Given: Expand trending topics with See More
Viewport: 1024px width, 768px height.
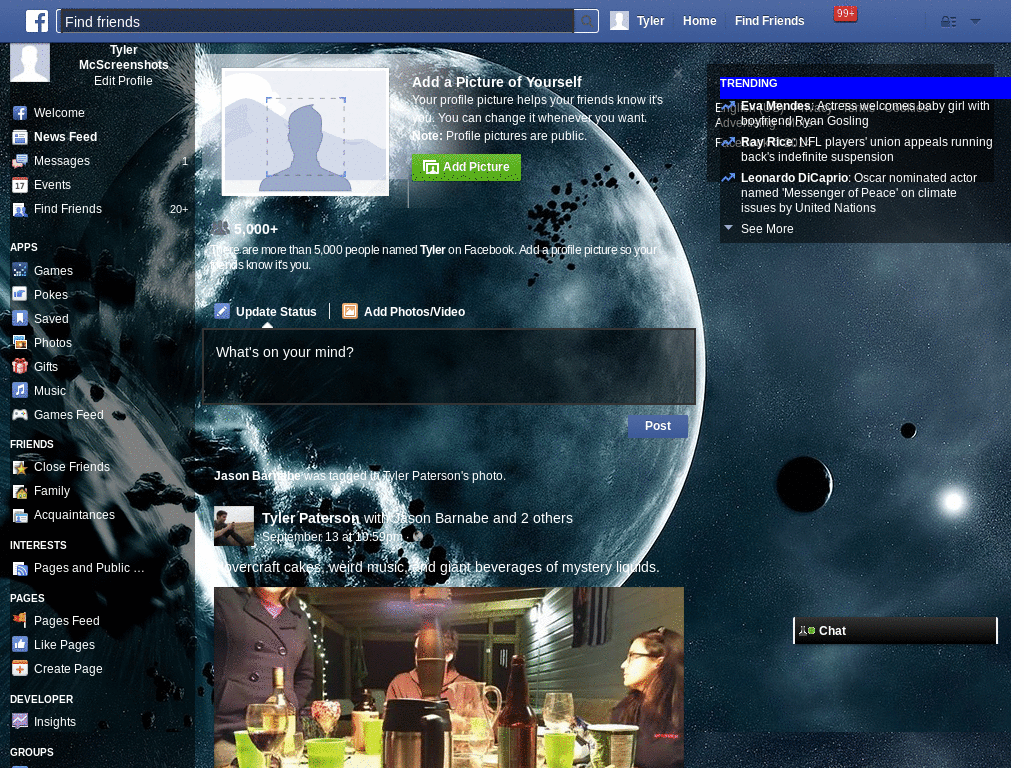Looking at the screenshot, I should click(767, 229).
